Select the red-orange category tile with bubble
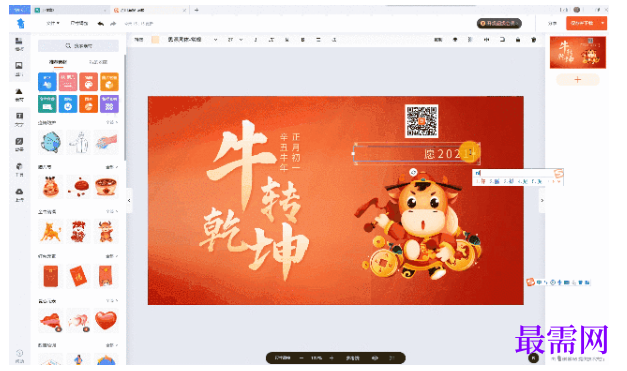The height and width of the screenshot is (371, 627). tap(88, 82)
